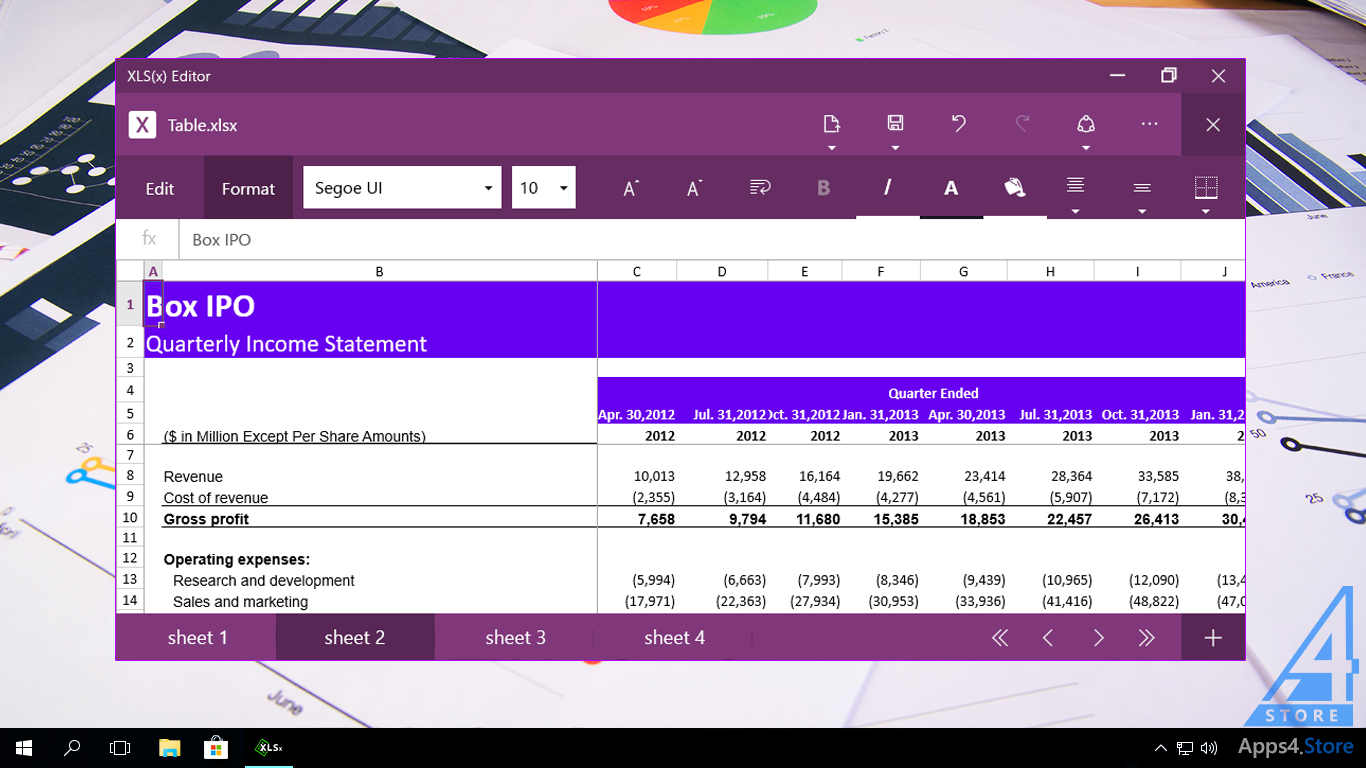Toggle wrap text icon

pyautogui.click(x=760, y=187)
